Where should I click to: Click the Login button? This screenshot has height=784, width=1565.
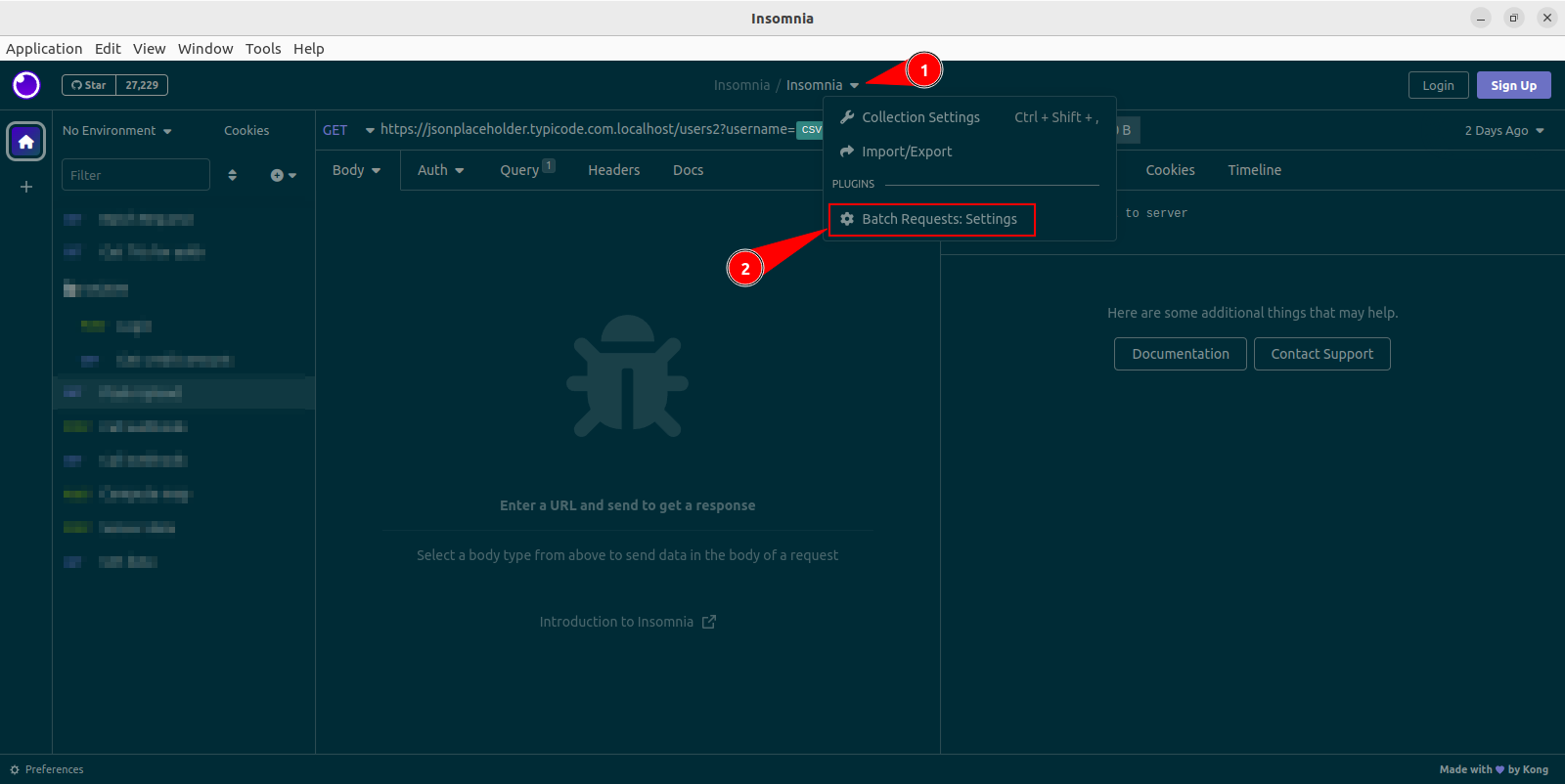[1439, 86]
